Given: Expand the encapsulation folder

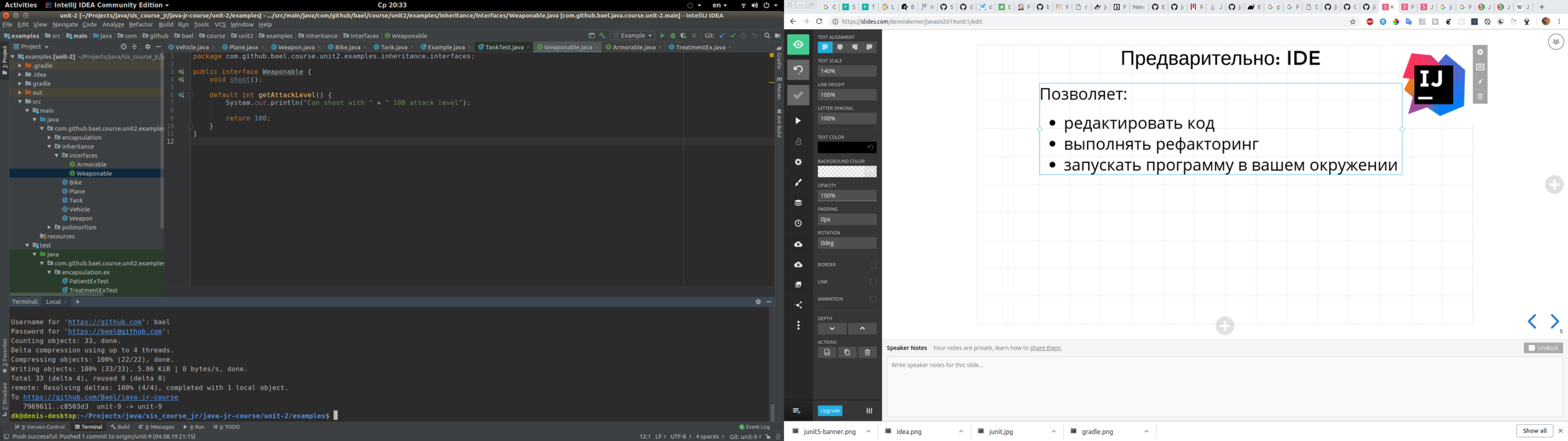Looking at the screenshot, I should [49, 137].
